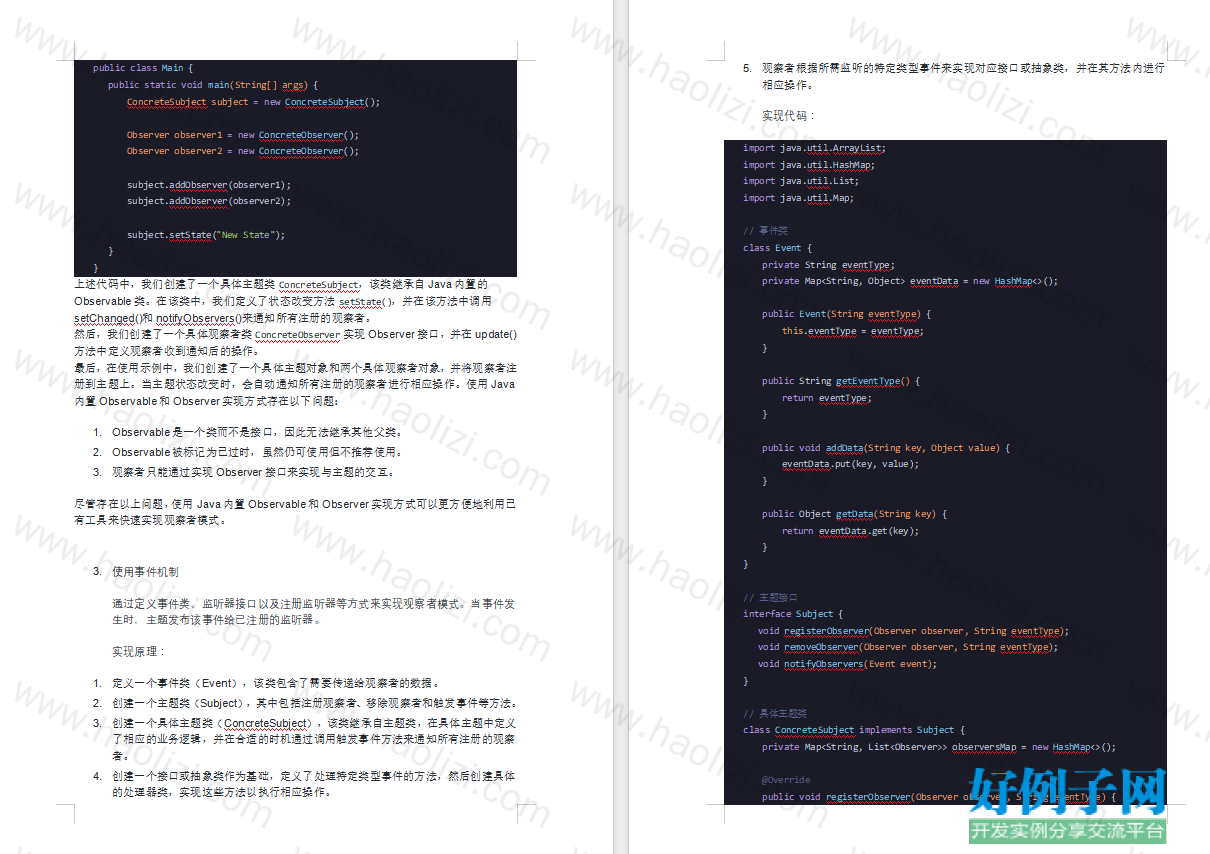Click the paragraph starting "尽管存在以上问题"
This screenshot has height=854, width=1210.
coord(295,512)
